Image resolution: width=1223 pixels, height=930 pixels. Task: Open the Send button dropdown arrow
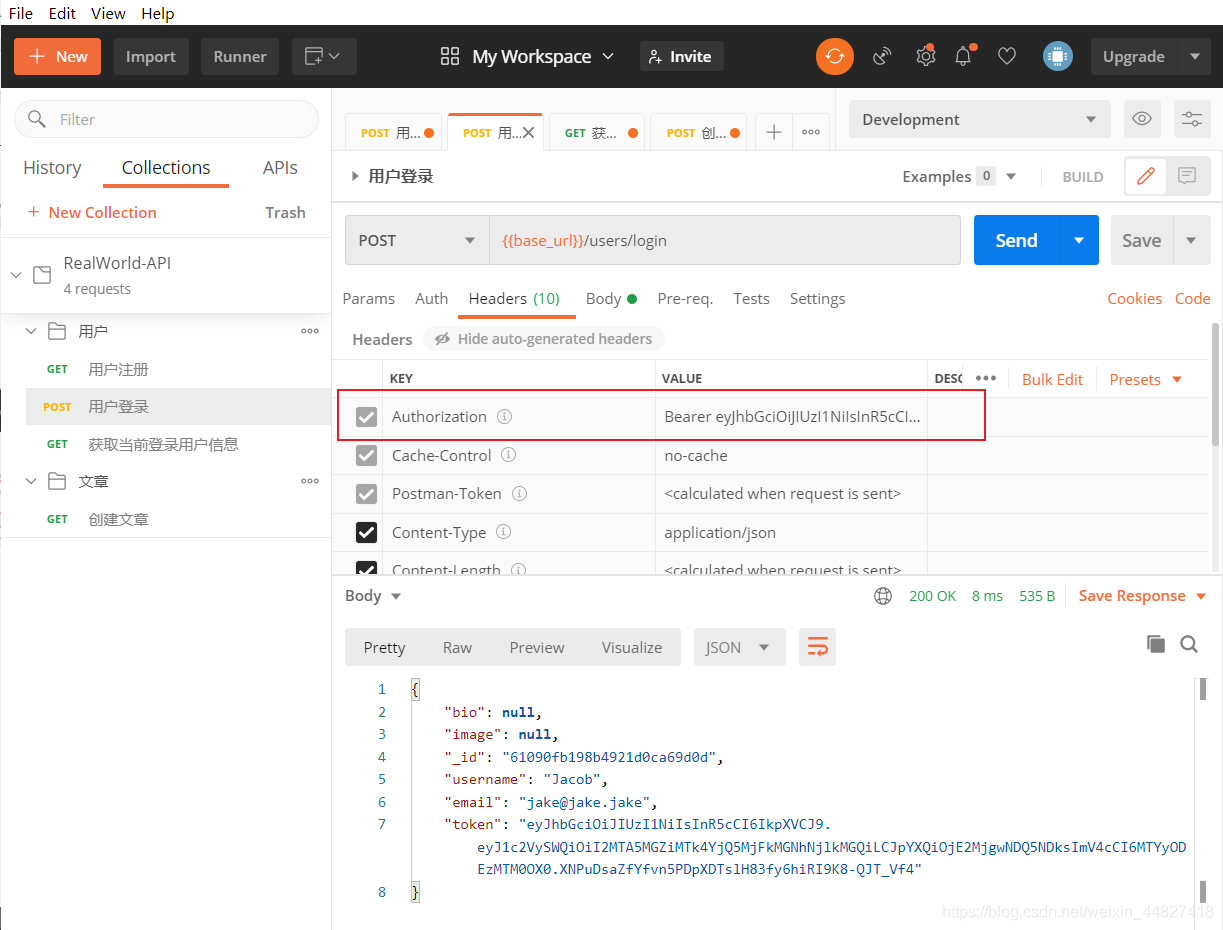1079,240
